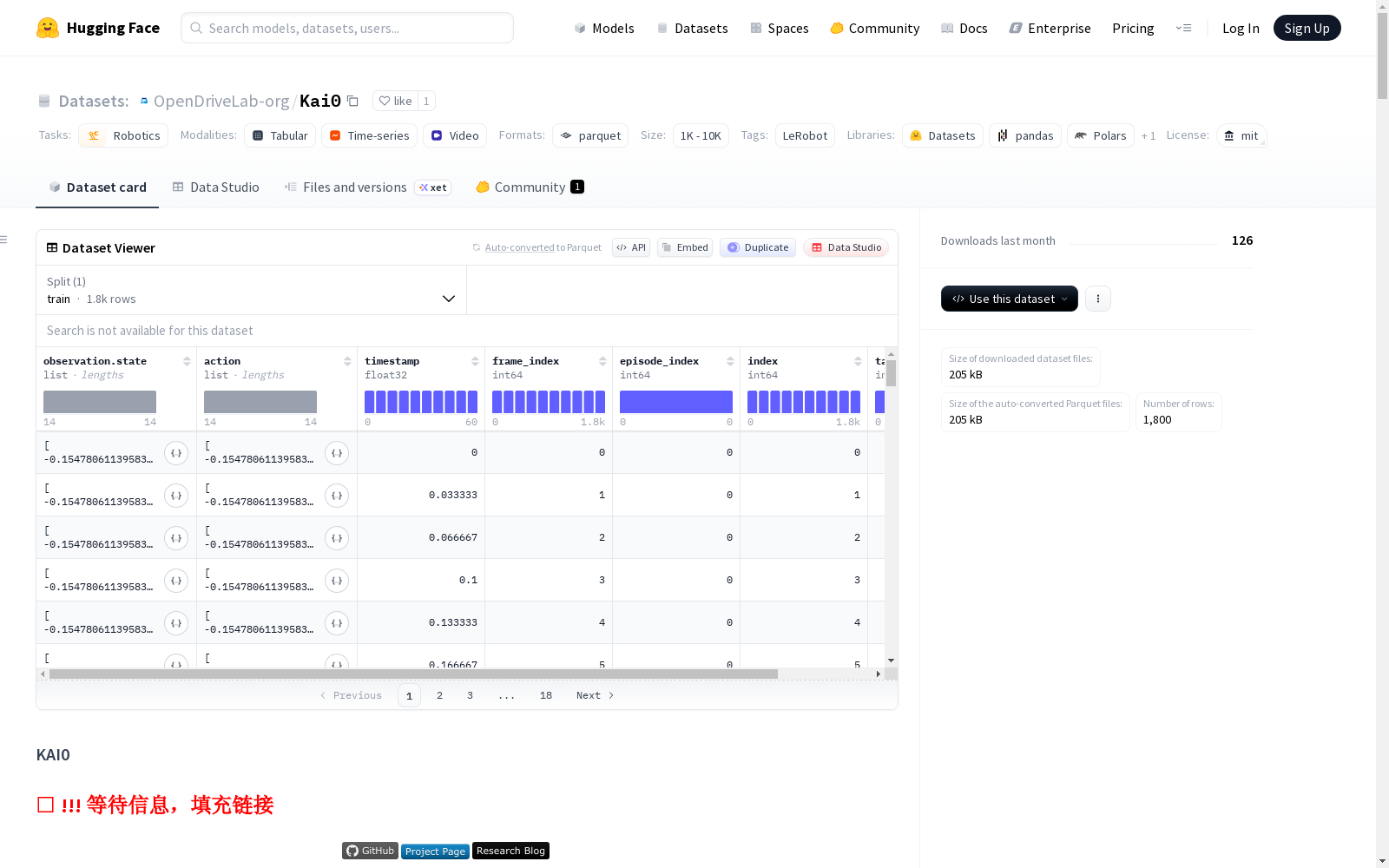Expand JSON for observation.state row with timestamp 0.066667
This screenshot has height=868, width=1389.
tap(176, 538)
